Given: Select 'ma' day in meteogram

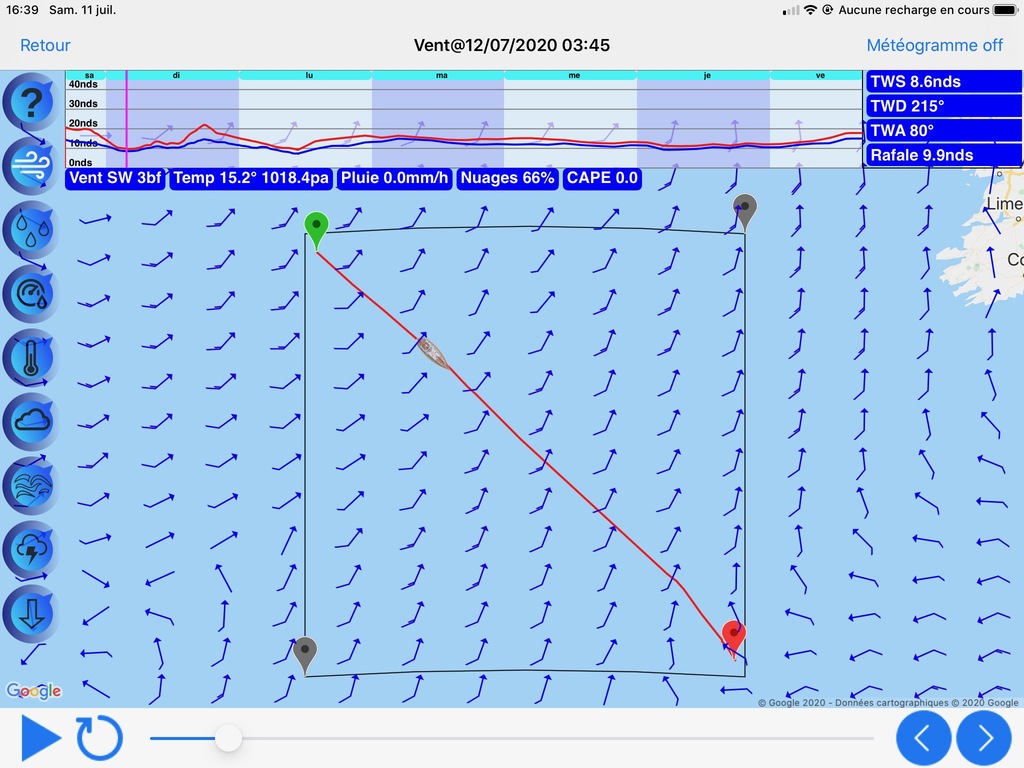Looking at the screenshot, I should (x=441, y=76).
